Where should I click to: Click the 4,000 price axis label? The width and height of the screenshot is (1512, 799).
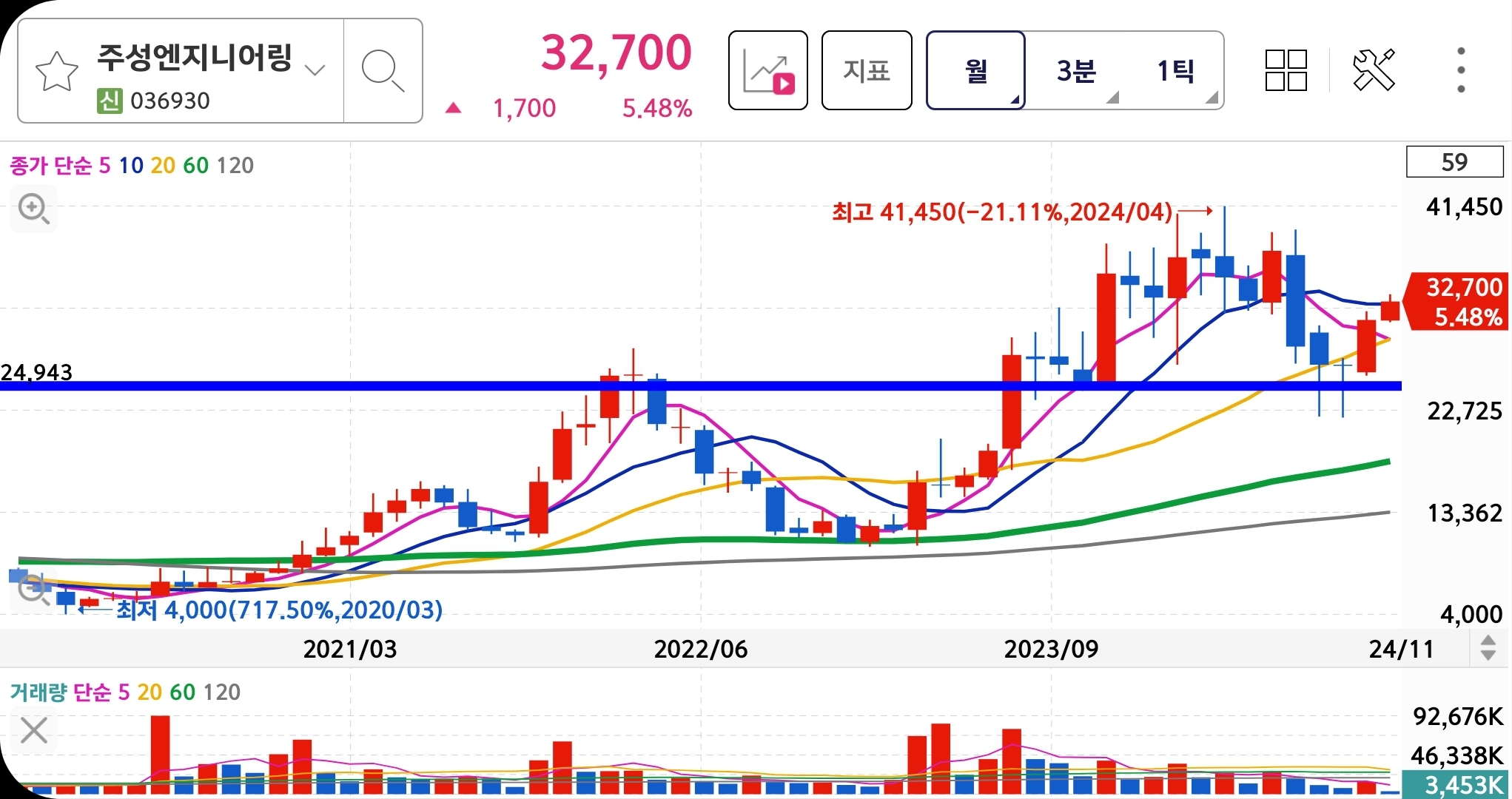1471,614
